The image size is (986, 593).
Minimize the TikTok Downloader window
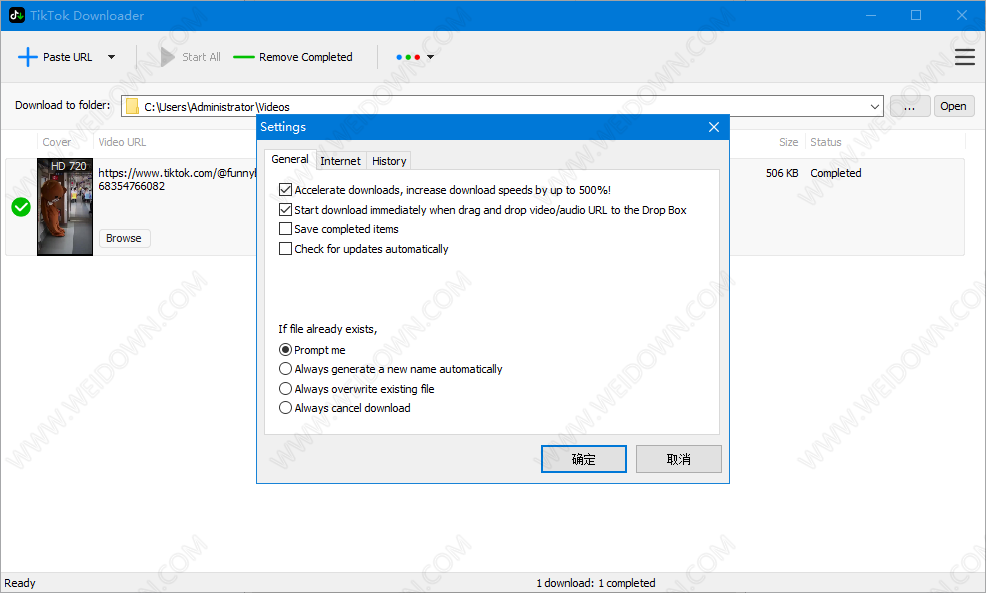tap(871, 15)
